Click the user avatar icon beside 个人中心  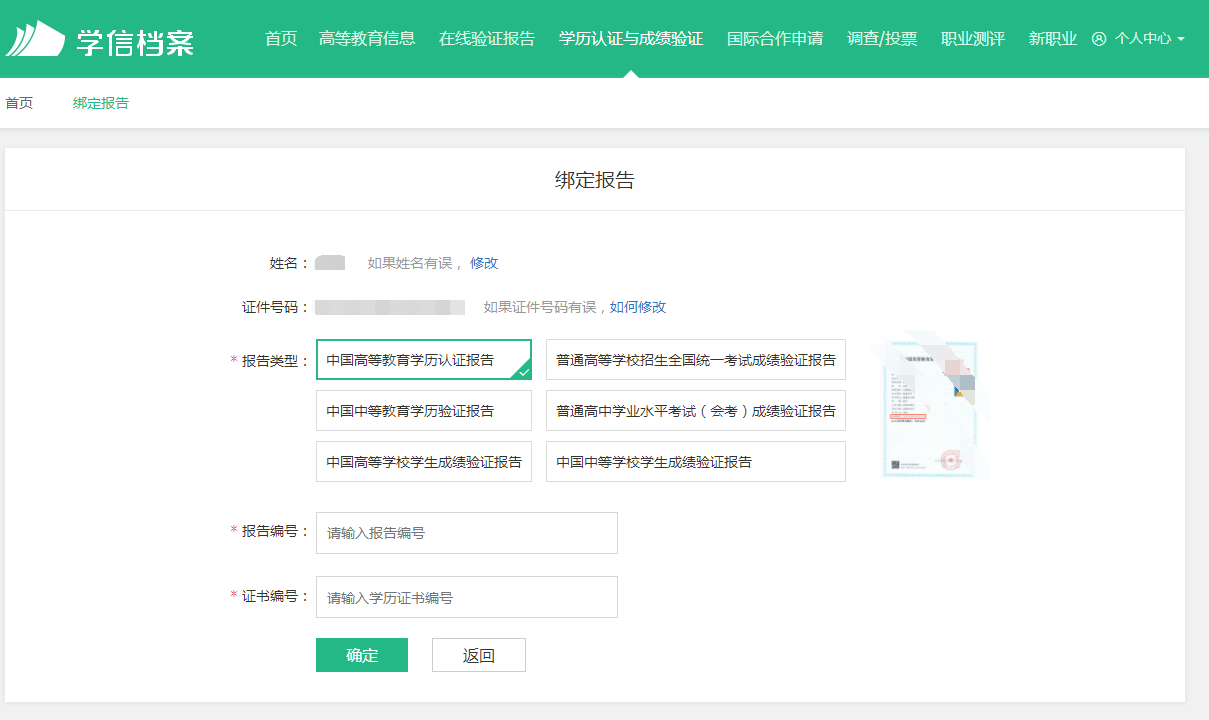[x=1099, y=39]
